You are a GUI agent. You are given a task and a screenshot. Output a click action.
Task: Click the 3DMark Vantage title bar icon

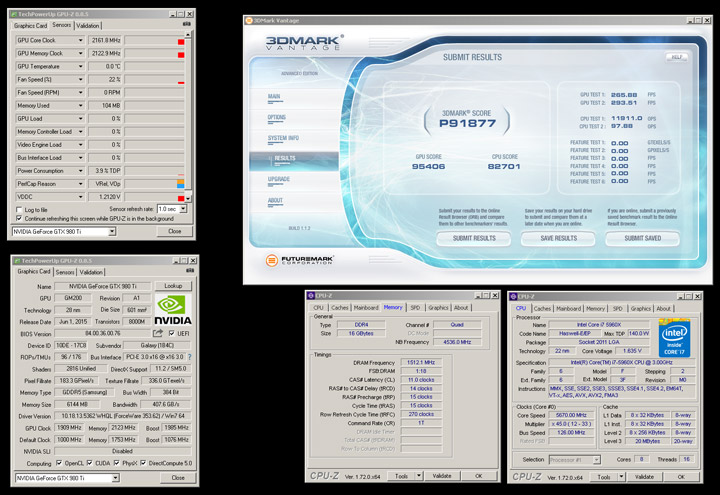[249, 20]
